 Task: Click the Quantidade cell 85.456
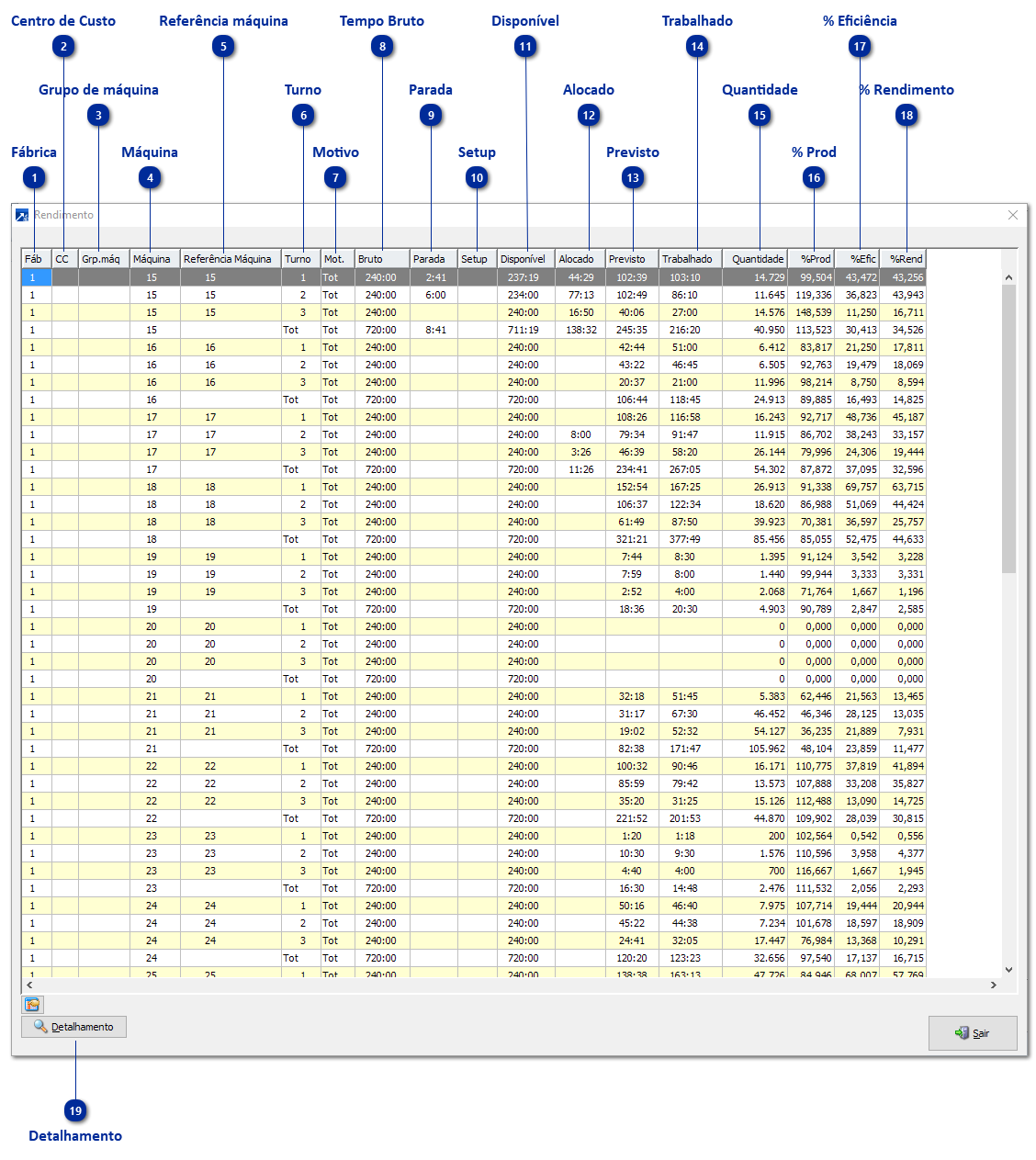[x=755, y=539]
